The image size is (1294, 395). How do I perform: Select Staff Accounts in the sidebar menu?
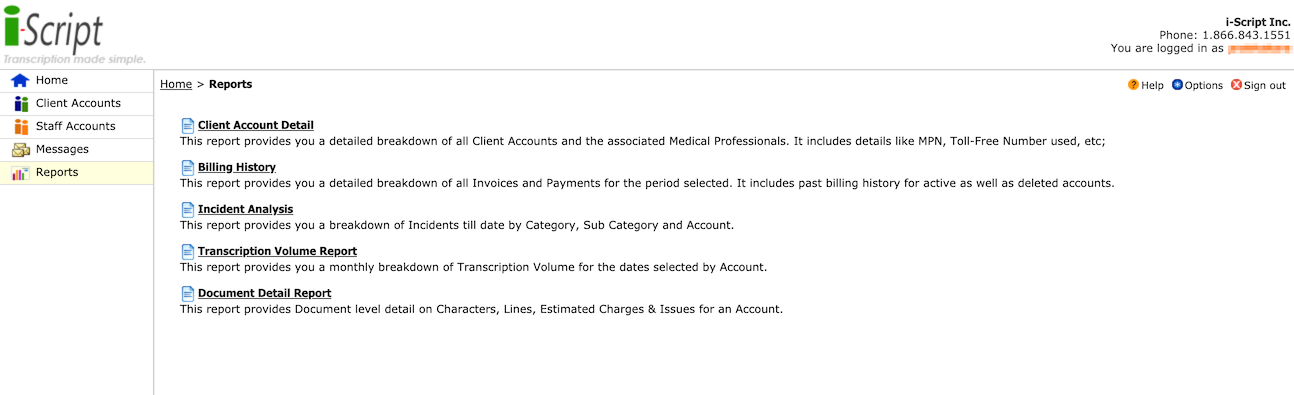pos(77,126)
